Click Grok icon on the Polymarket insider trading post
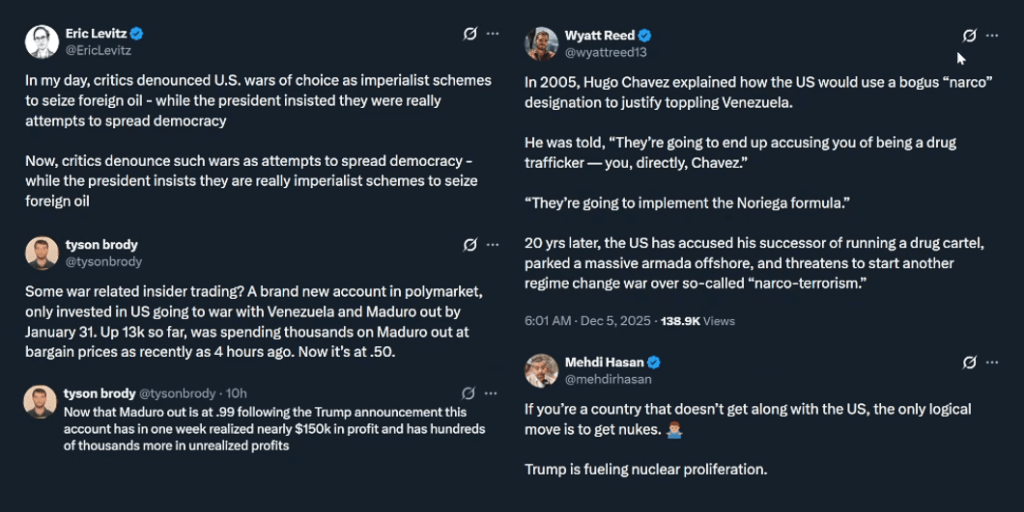1024x512 pixels. (x=471, y=245)
